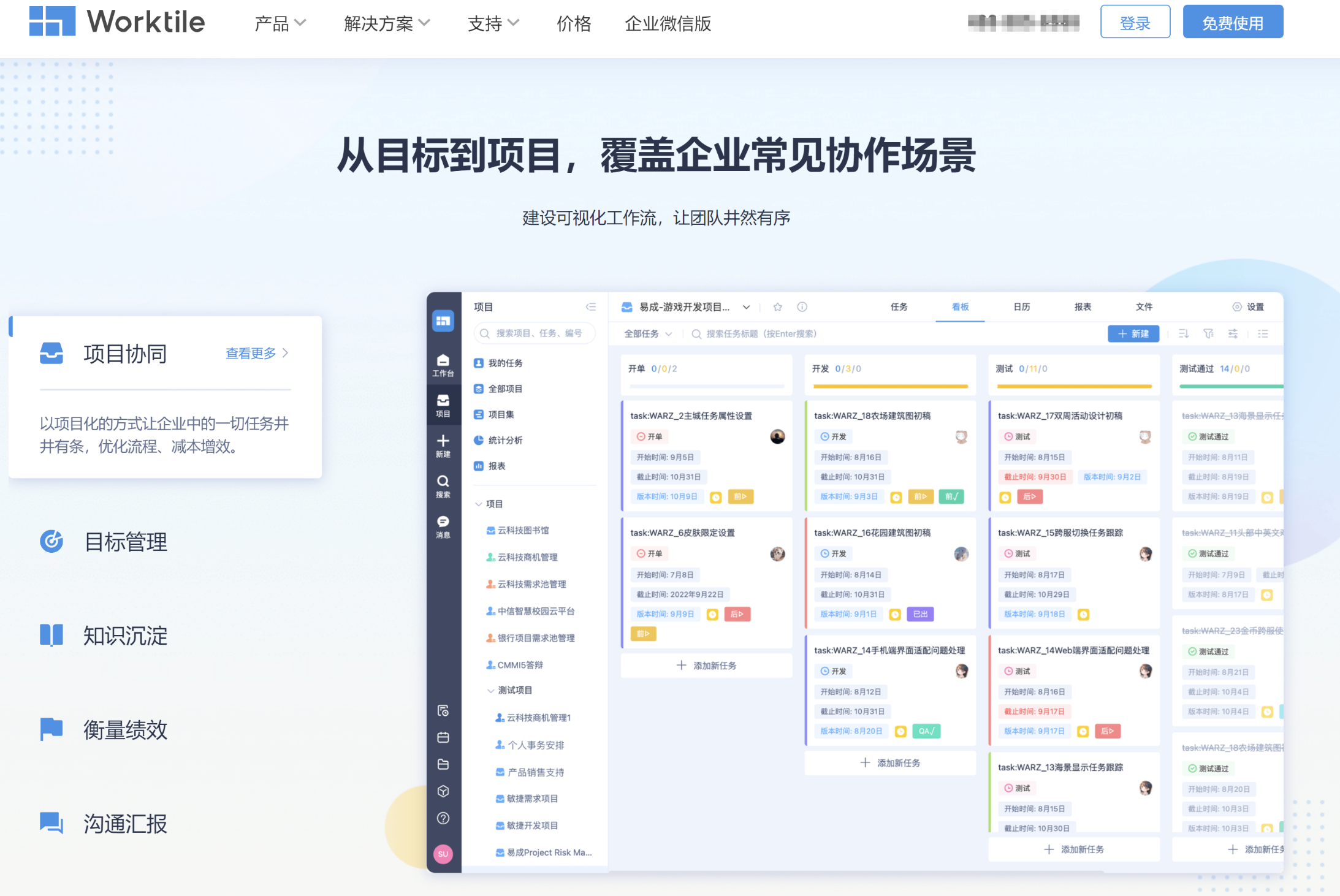Click the cube icon in dark sidebar

coord(443,791)
